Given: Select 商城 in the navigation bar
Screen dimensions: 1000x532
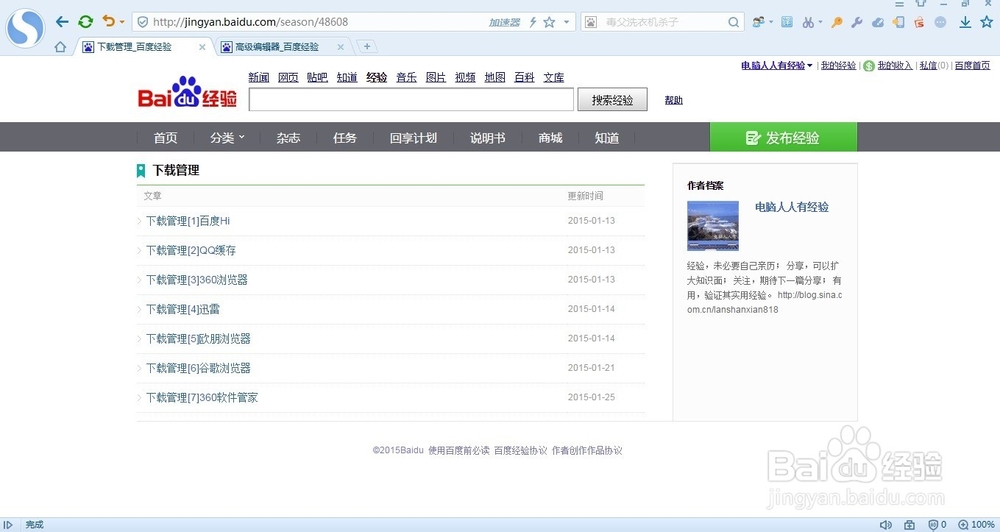Looking at the screenshot, I should (550, 138).
